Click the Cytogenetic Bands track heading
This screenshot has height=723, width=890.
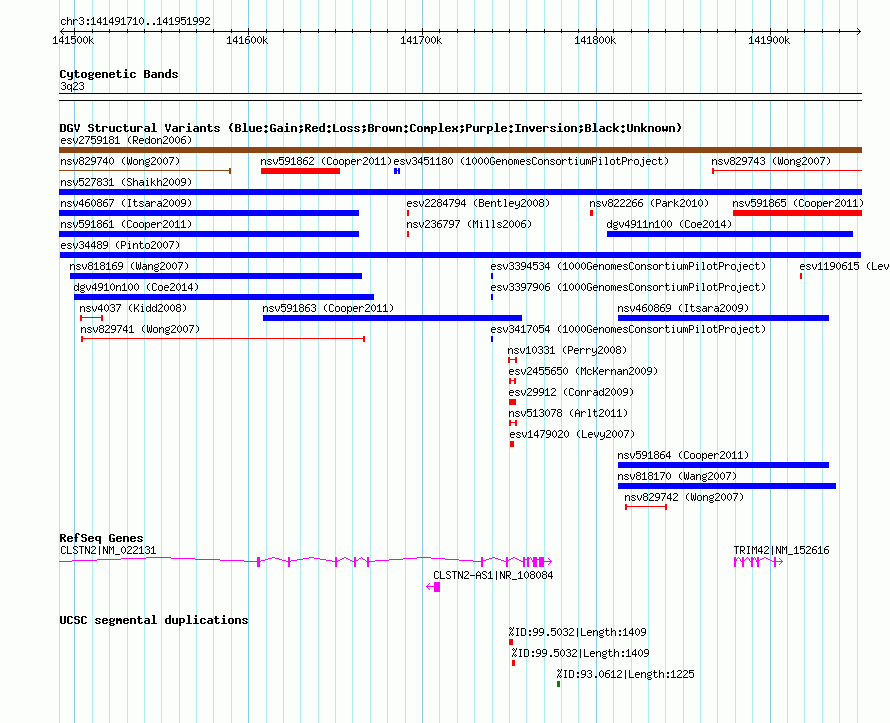119,74
